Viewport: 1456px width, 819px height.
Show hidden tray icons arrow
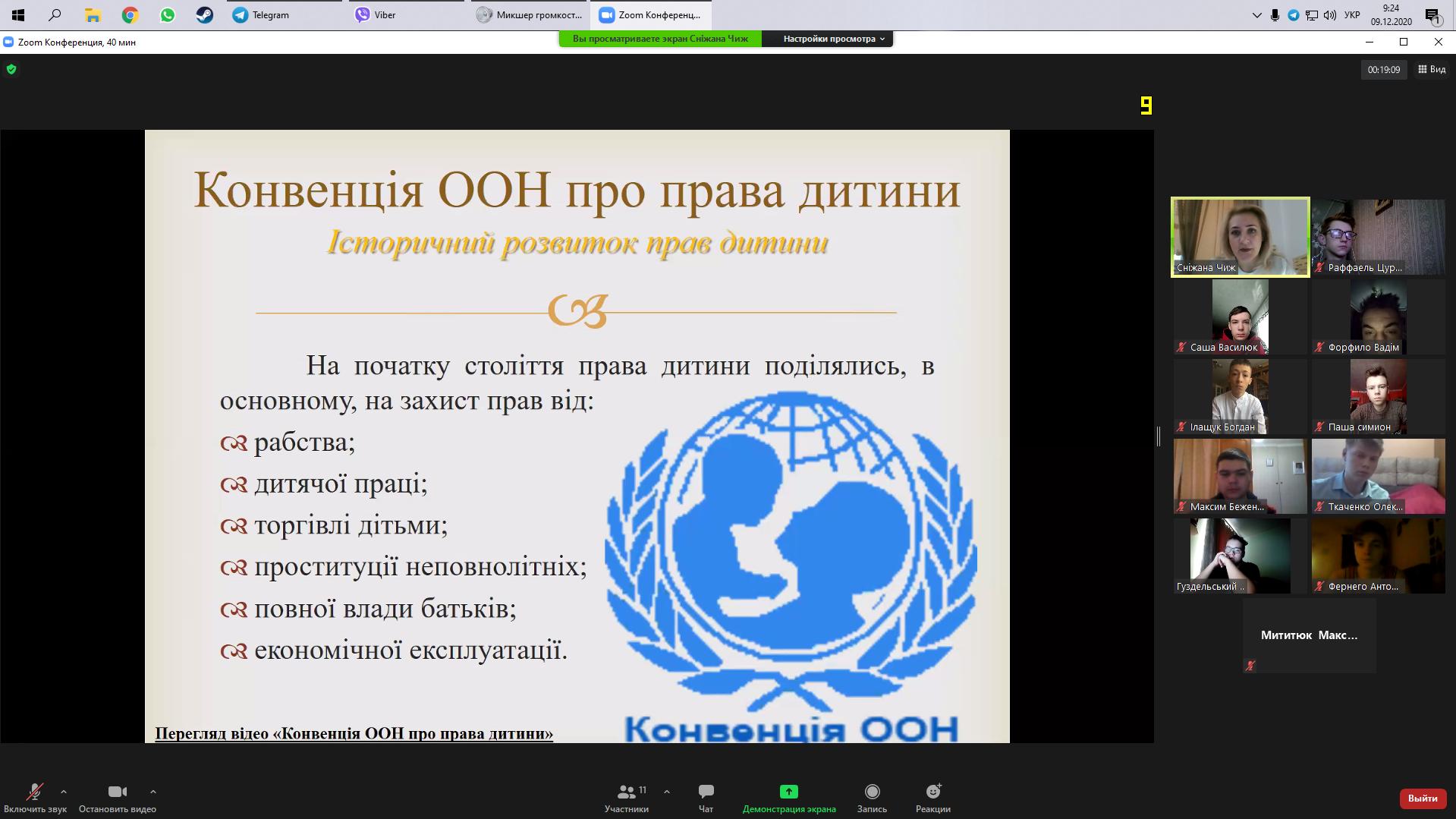click(x=1257, y=15)
